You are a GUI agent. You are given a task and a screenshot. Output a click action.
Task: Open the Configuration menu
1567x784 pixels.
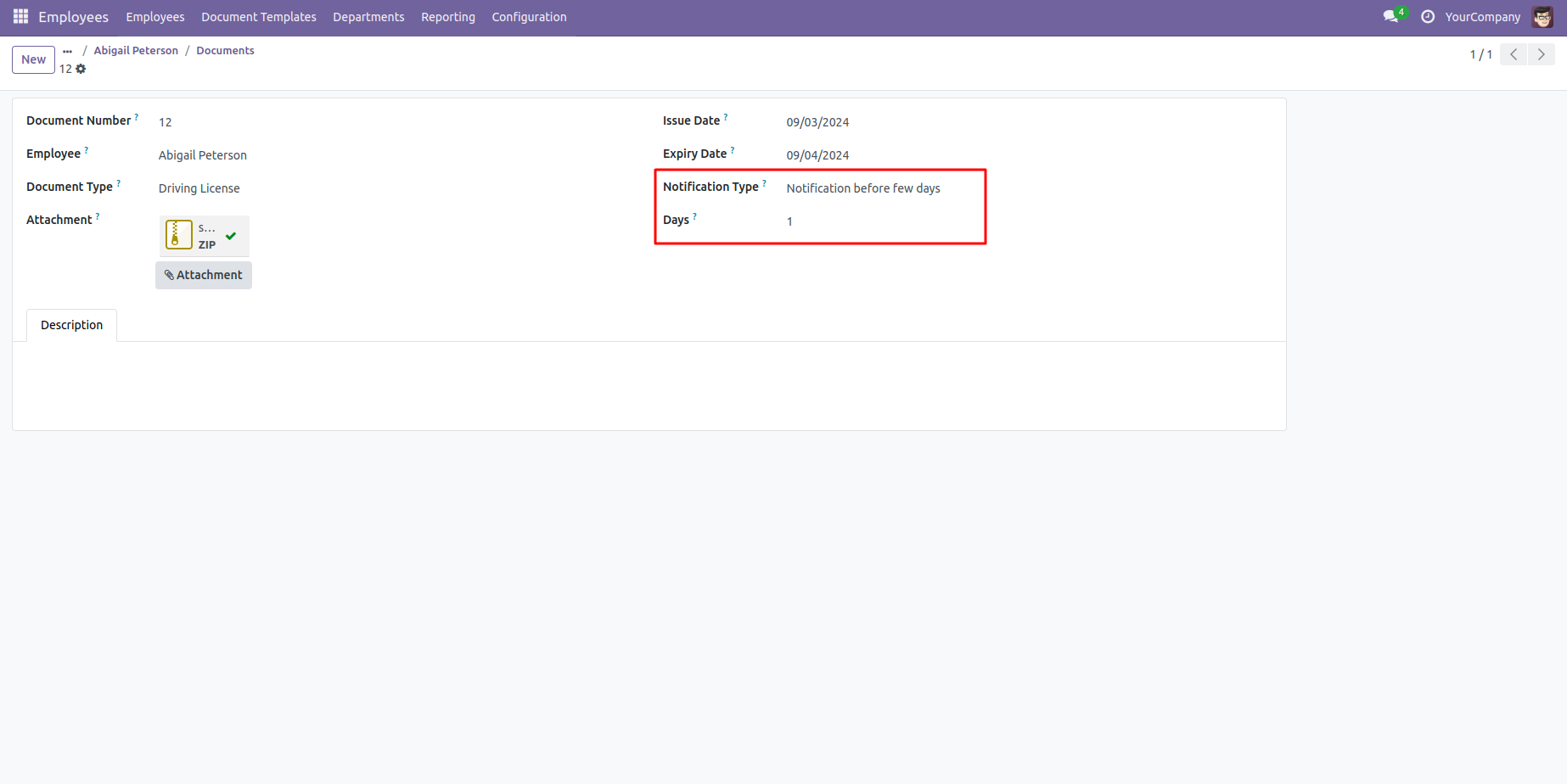529,17
